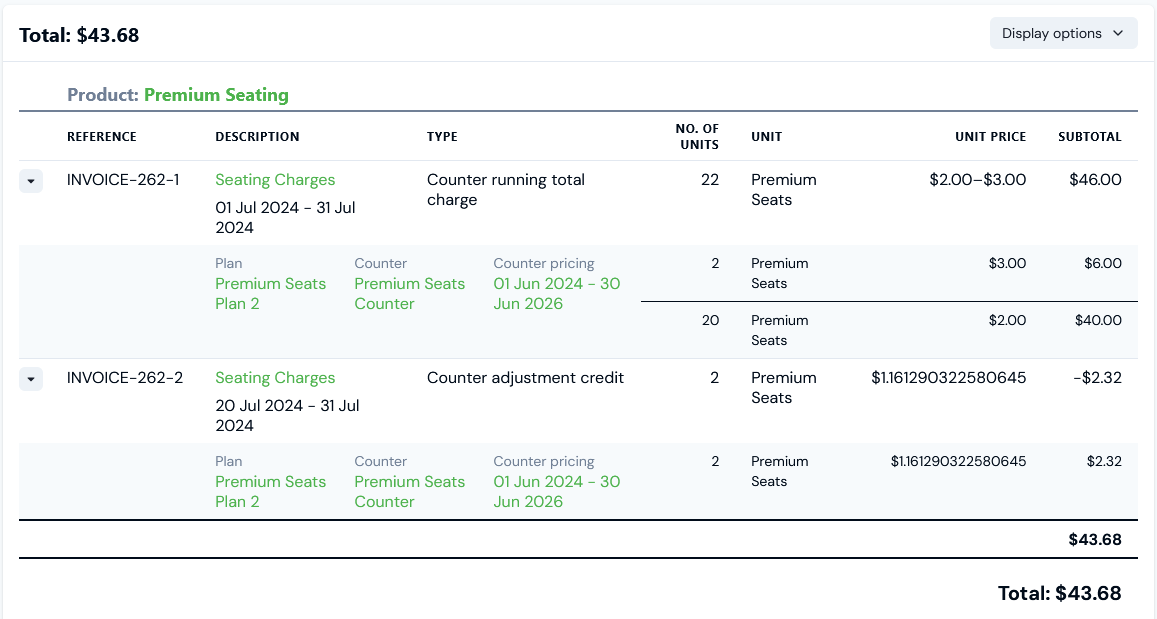This screenshot has width=1157, height=619.
Task: Select the INVOICE-262-1 reference text
Action: (123, 180)
